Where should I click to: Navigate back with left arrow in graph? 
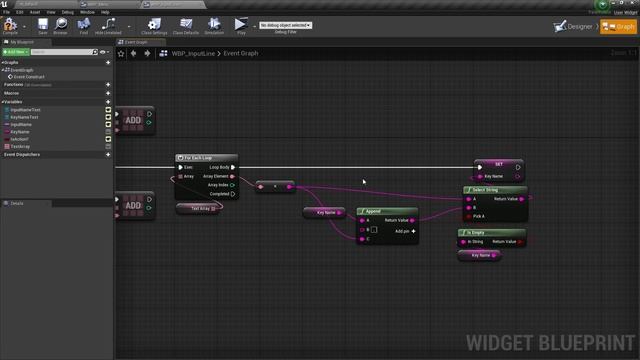(133, 53)
